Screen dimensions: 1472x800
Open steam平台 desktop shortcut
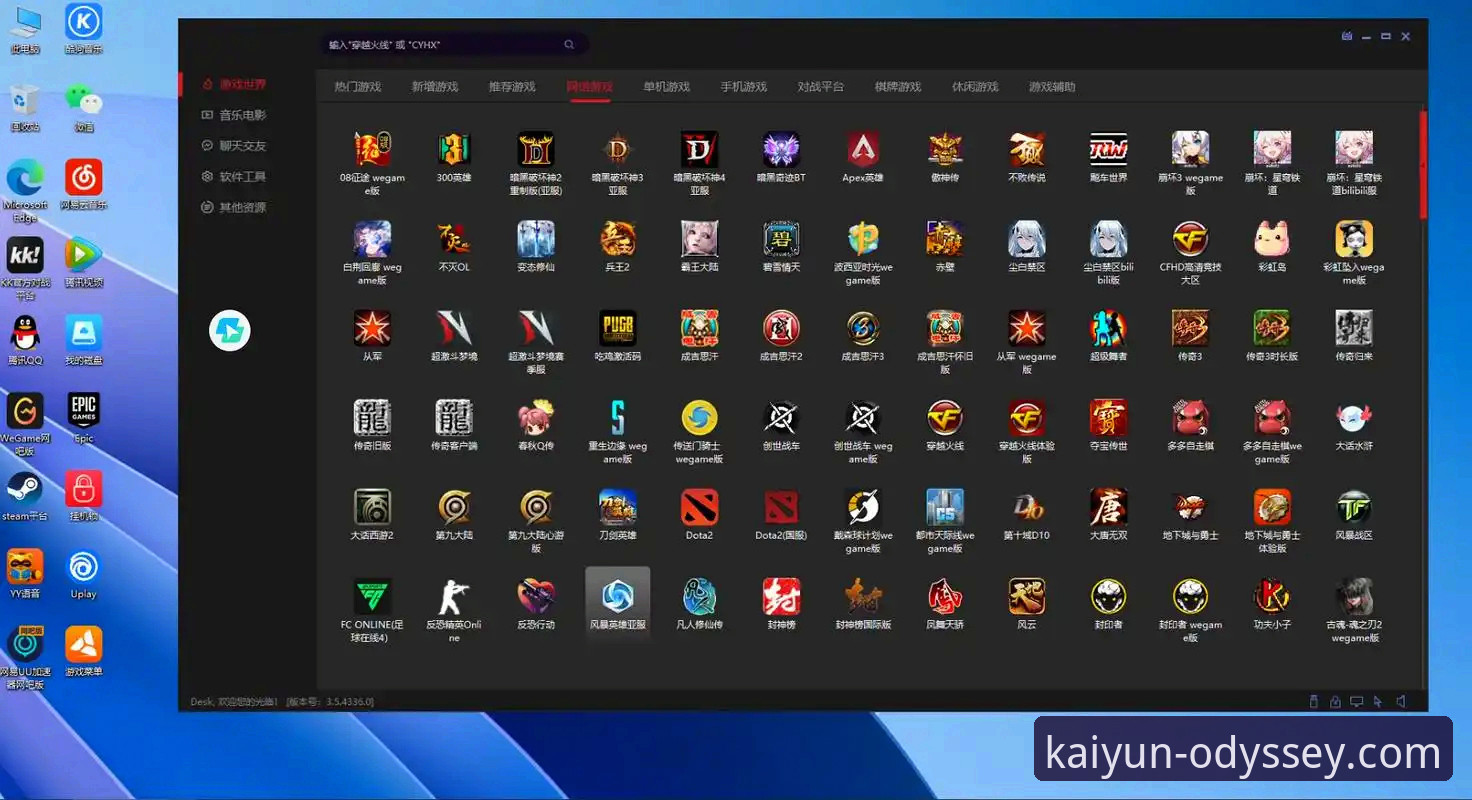pos(25,496)
